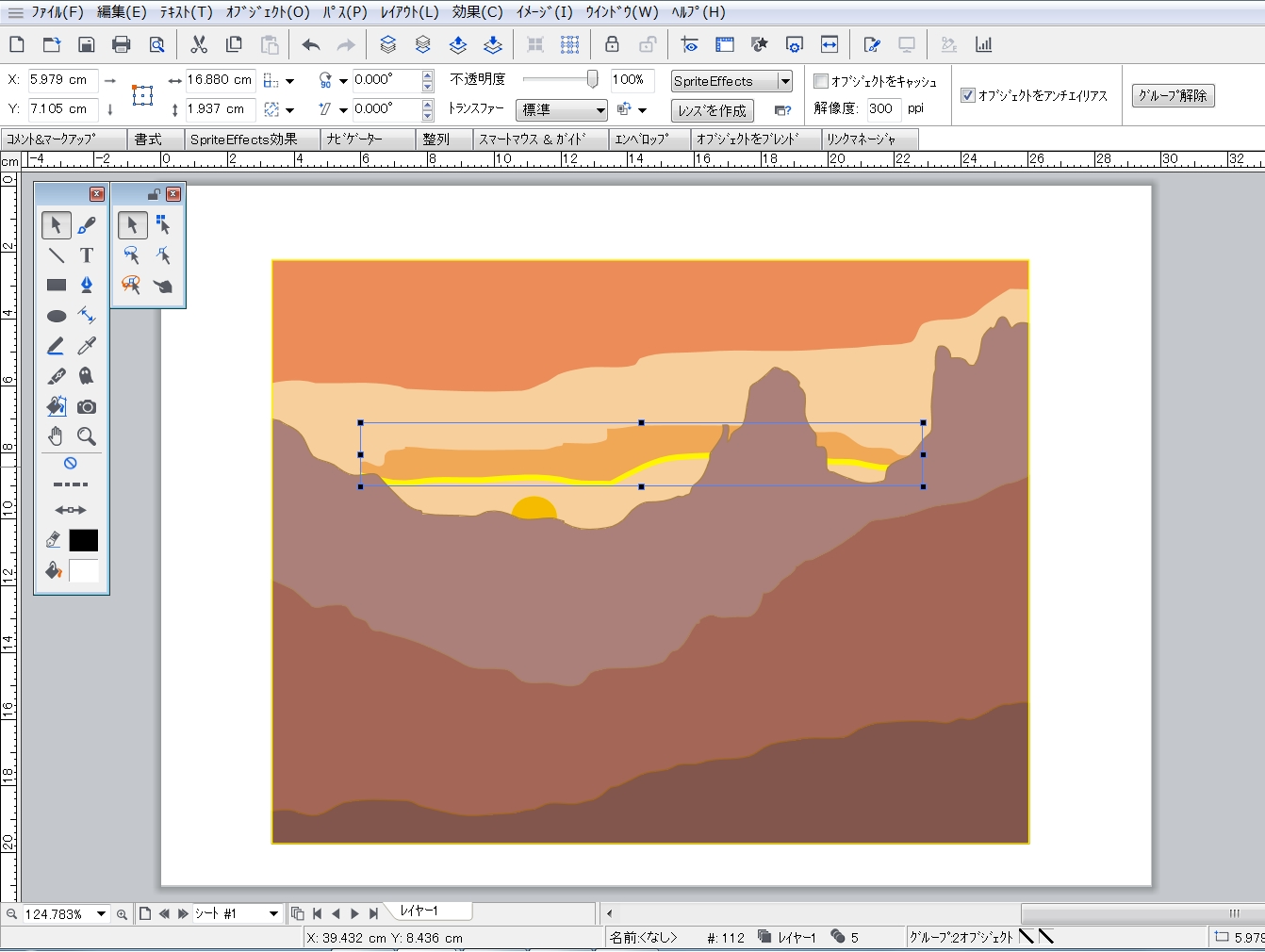Click the グループ解除 button
The image size is (1265, 952).
tap(1173, 95)
